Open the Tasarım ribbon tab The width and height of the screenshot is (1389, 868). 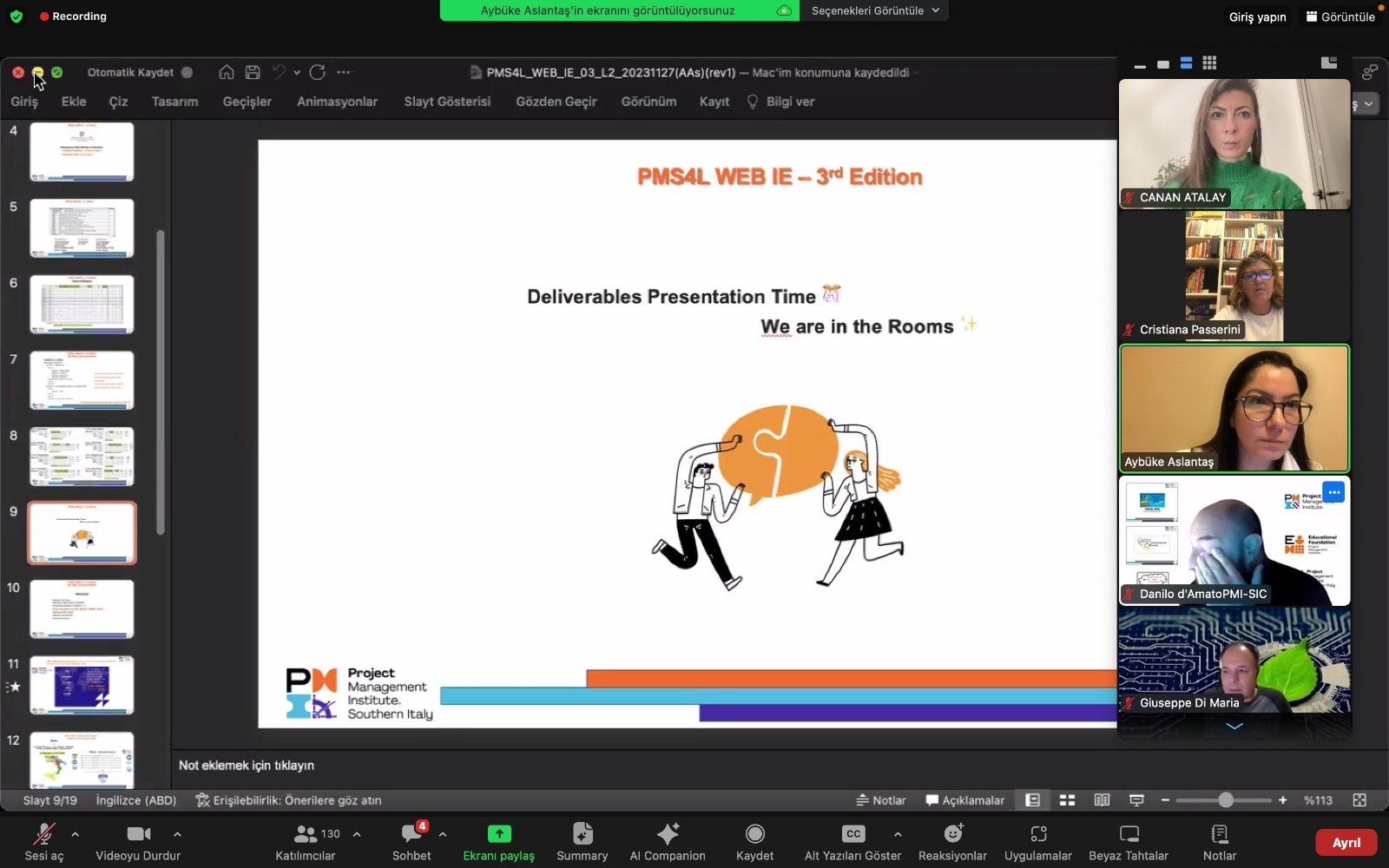(x=174, y=102)
